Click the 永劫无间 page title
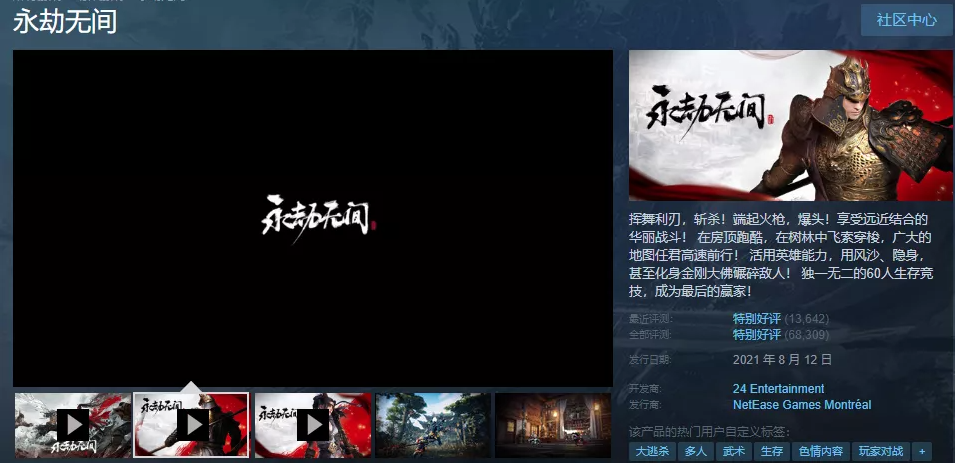955x463 pixels. pyautogui.click(x=65, y=21)
